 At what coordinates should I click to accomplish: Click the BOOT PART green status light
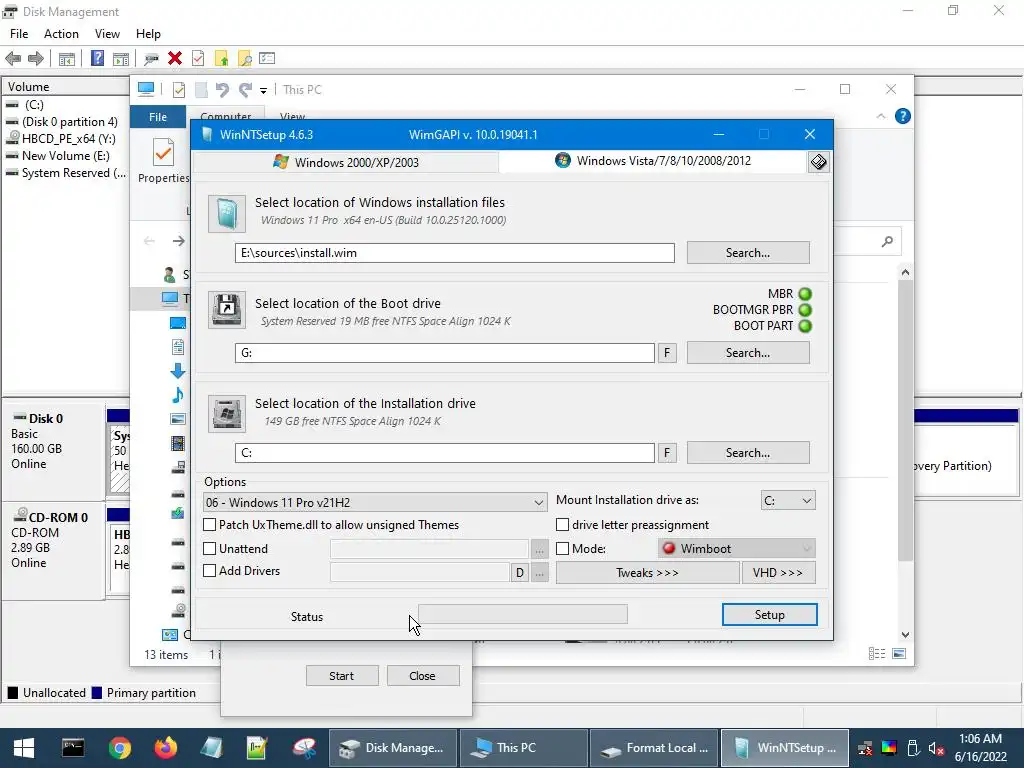point(805,326)
